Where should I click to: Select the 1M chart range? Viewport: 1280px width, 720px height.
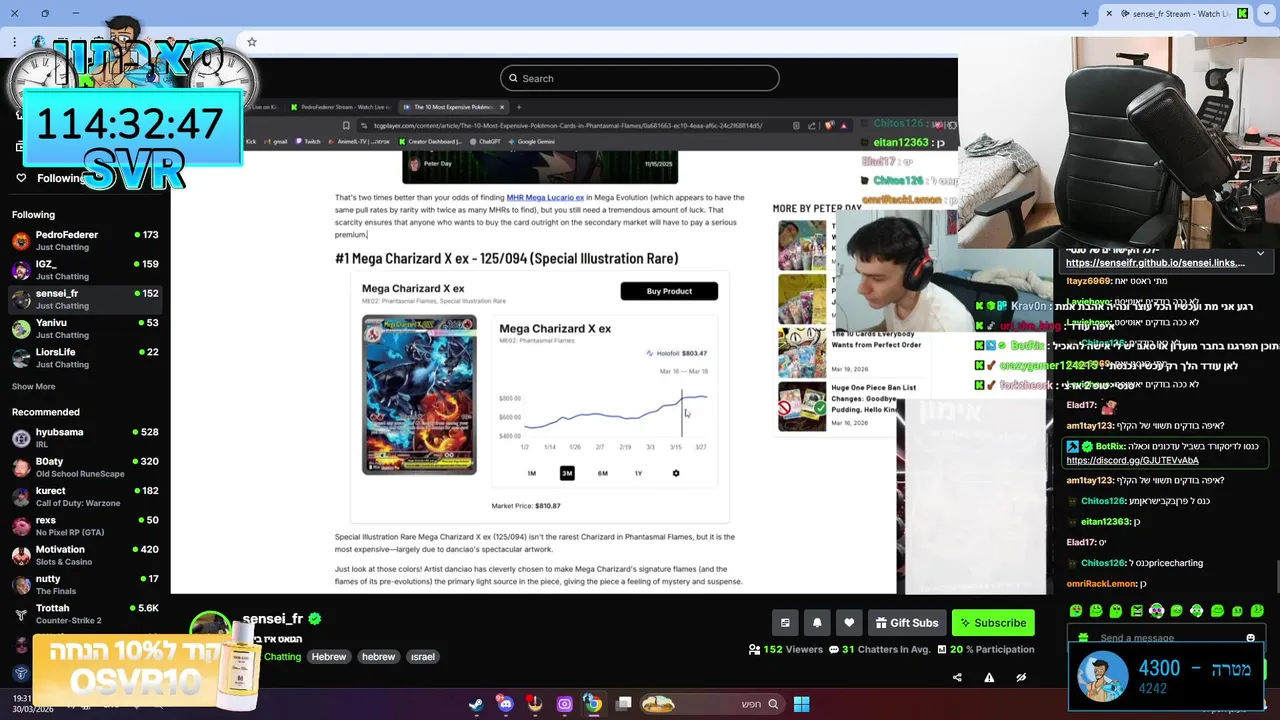point(531,473)
